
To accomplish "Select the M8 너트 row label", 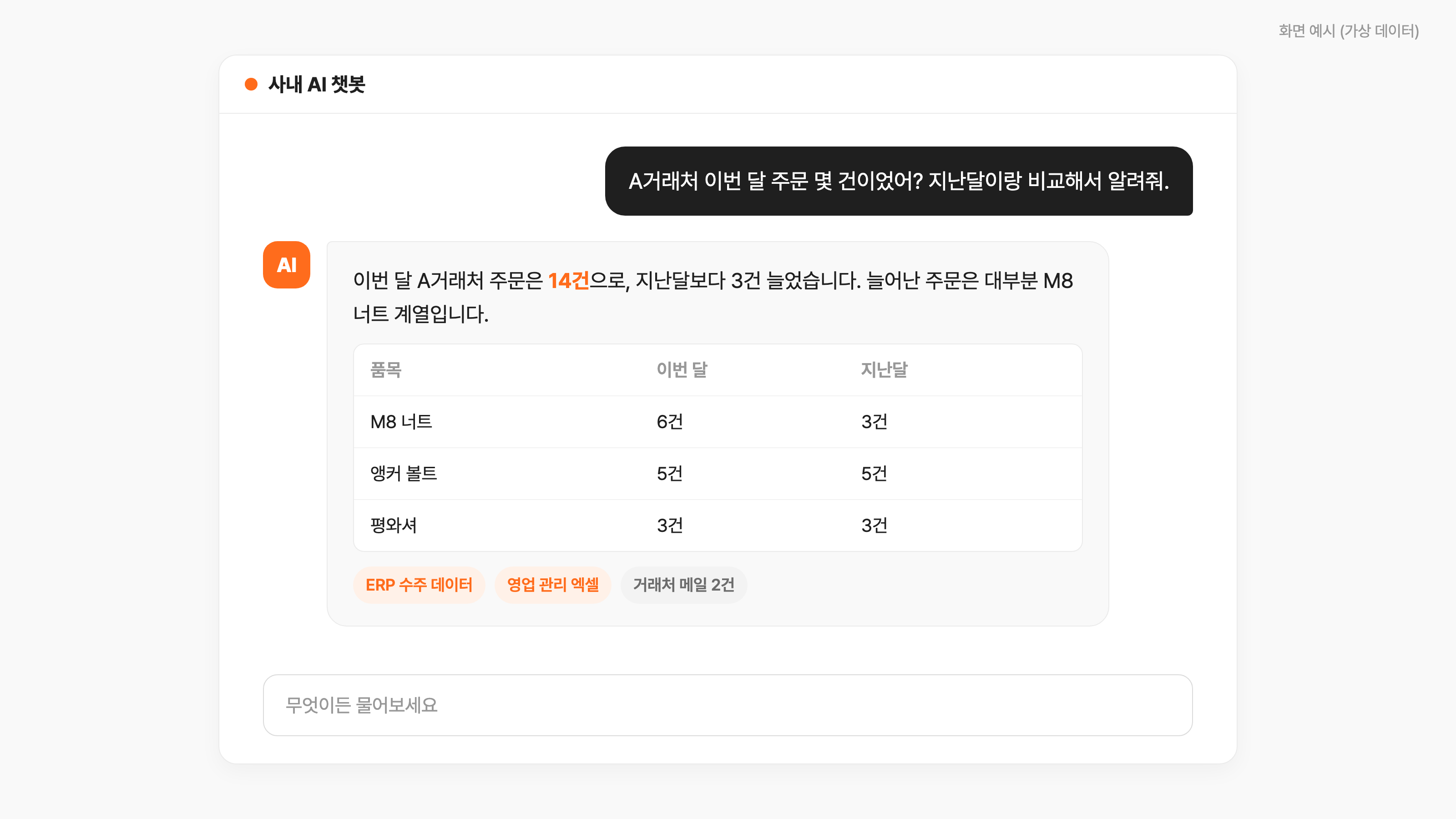I will [x=401, y=422].
